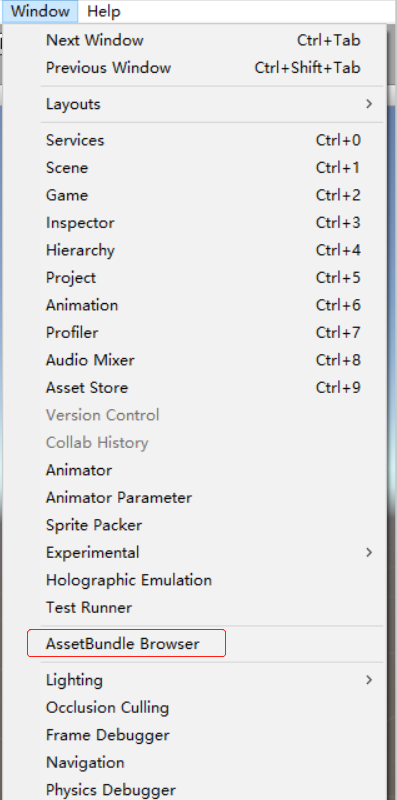Close the Window menu from the menu bar
The height and width of the screenshot is (800, 397).
40,11
